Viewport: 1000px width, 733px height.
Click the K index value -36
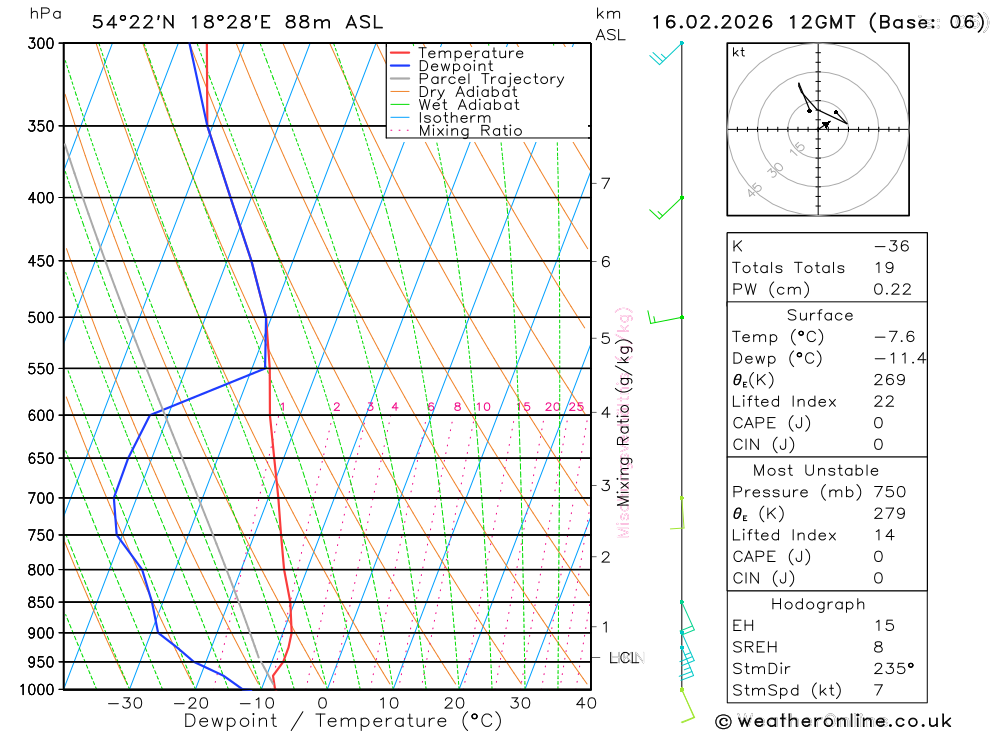click(892, 246)
